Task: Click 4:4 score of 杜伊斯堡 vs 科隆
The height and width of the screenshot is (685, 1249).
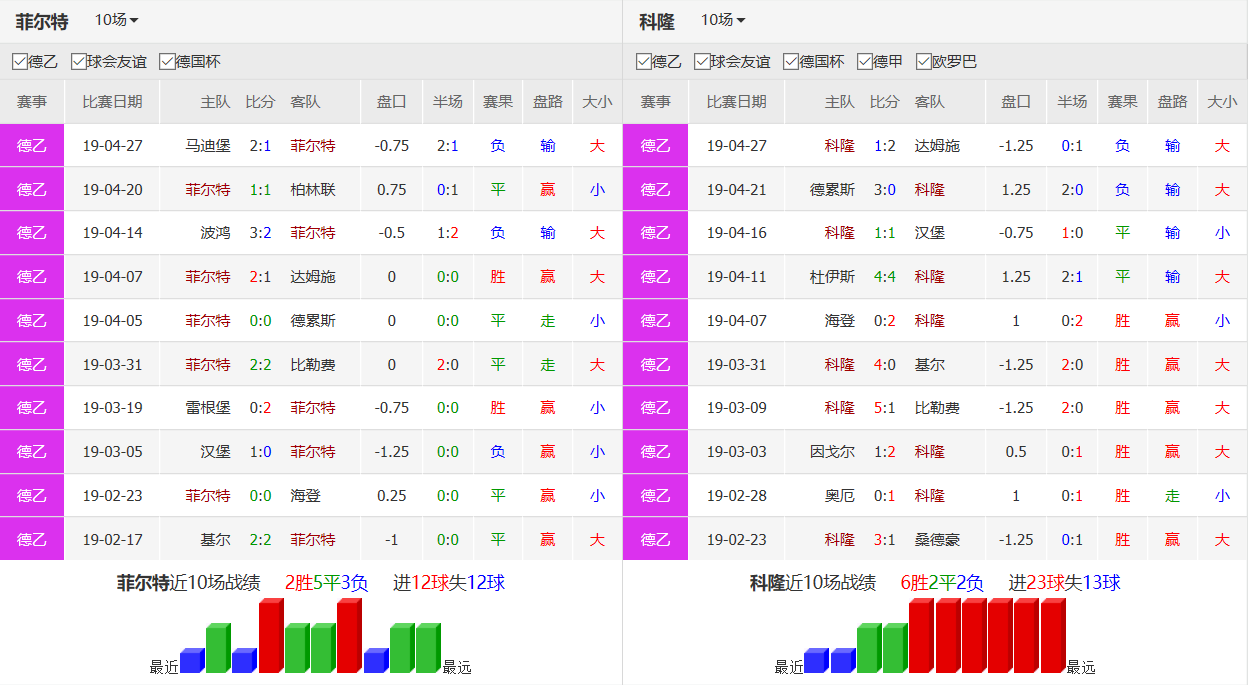Action: coord(884,277)
